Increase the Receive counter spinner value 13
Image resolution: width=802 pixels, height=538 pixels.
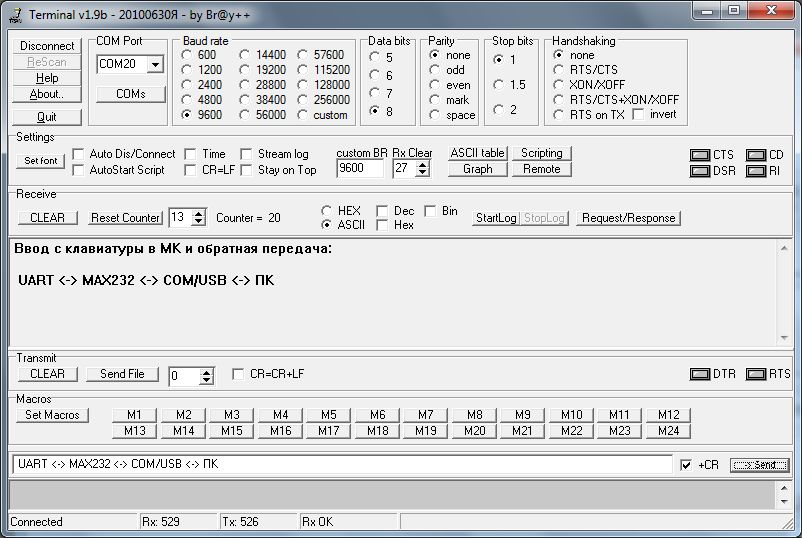(x=198, y=213)
